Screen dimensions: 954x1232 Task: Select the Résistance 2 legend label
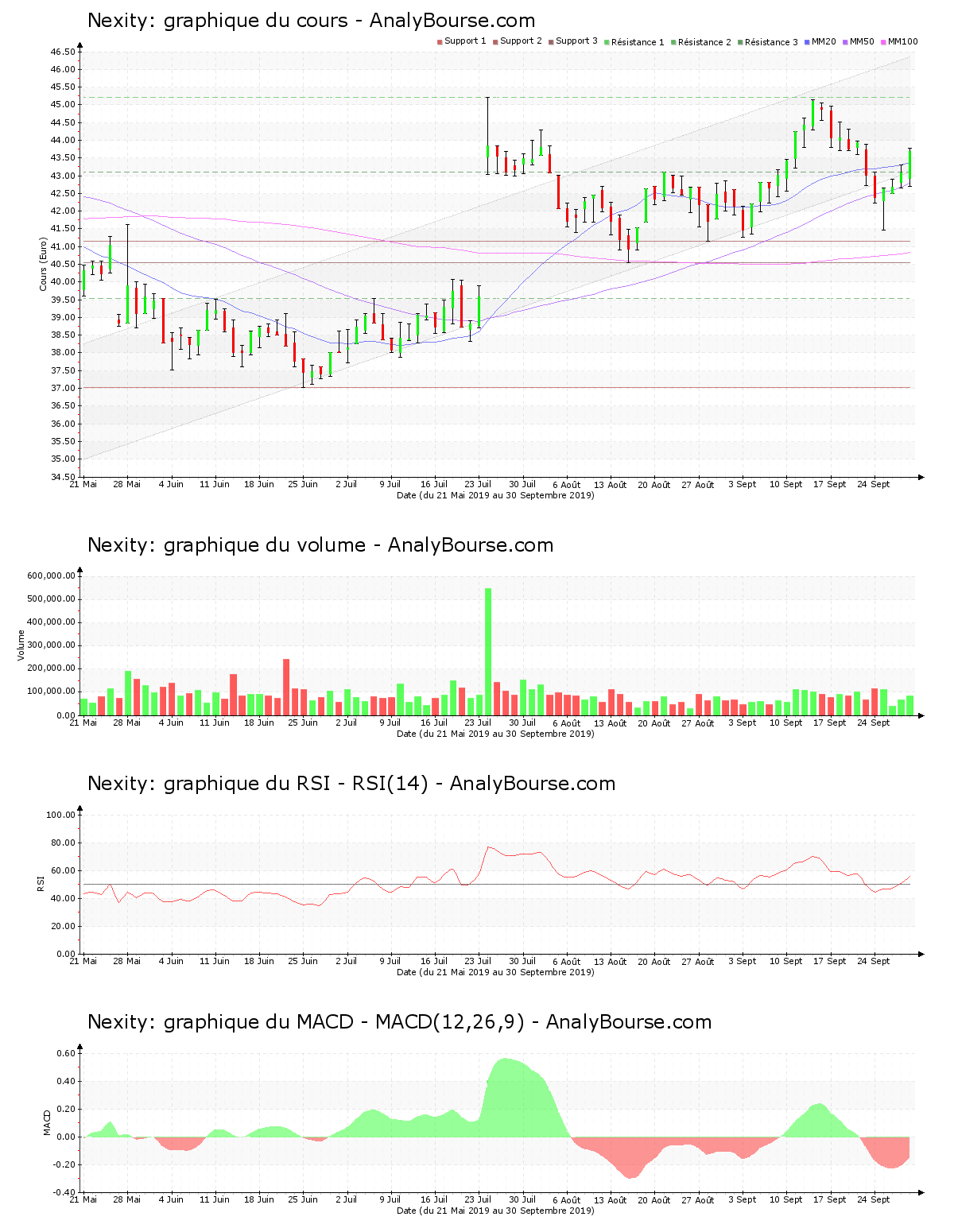pos(704,42)
